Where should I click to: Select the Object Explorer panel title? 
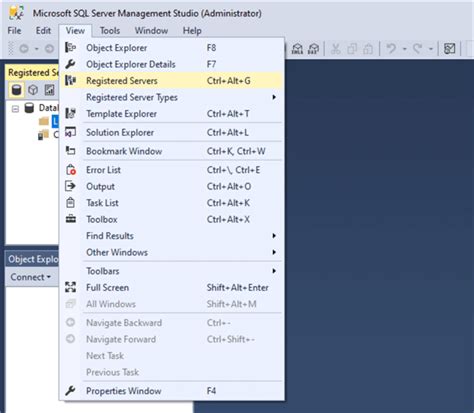pyautogui.click(x=33, y=259)
